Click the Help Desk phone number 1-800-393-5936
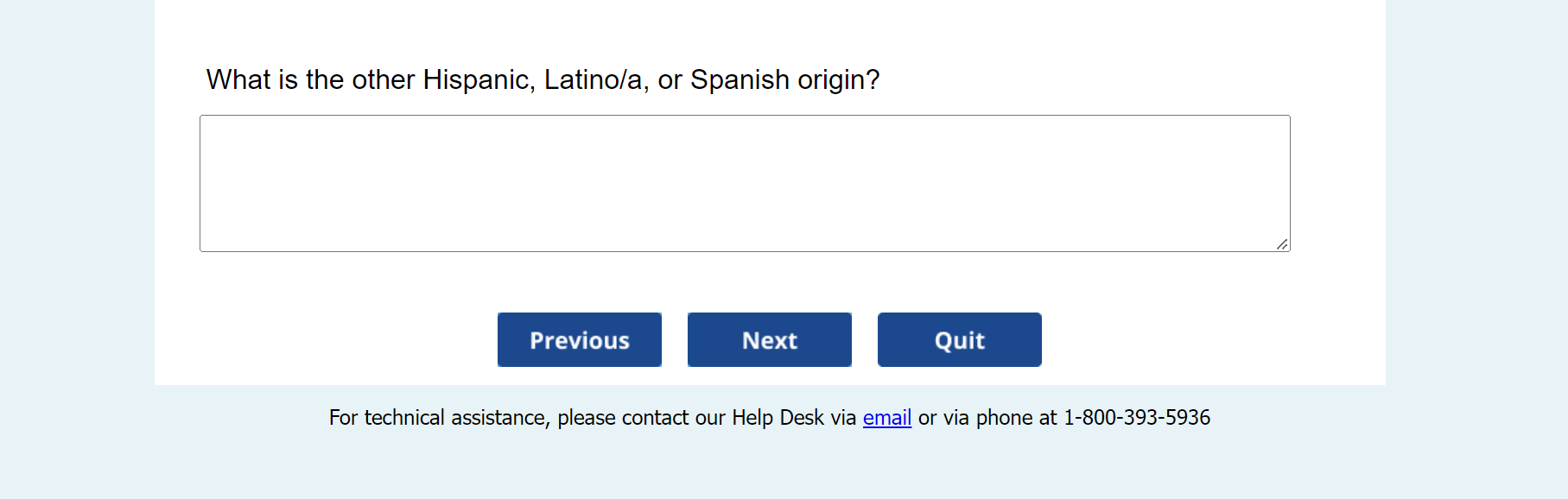The width and height of the screenshot is (1568, 499). point(1136,418)
